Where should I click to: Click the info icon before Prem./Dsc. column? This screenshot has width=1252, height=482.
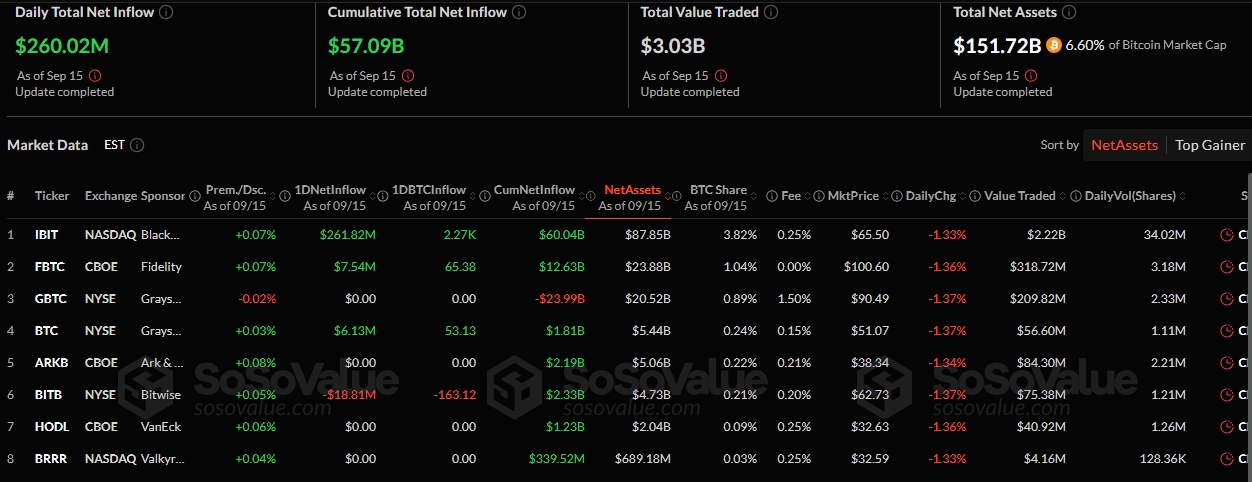tap(194, 196)
